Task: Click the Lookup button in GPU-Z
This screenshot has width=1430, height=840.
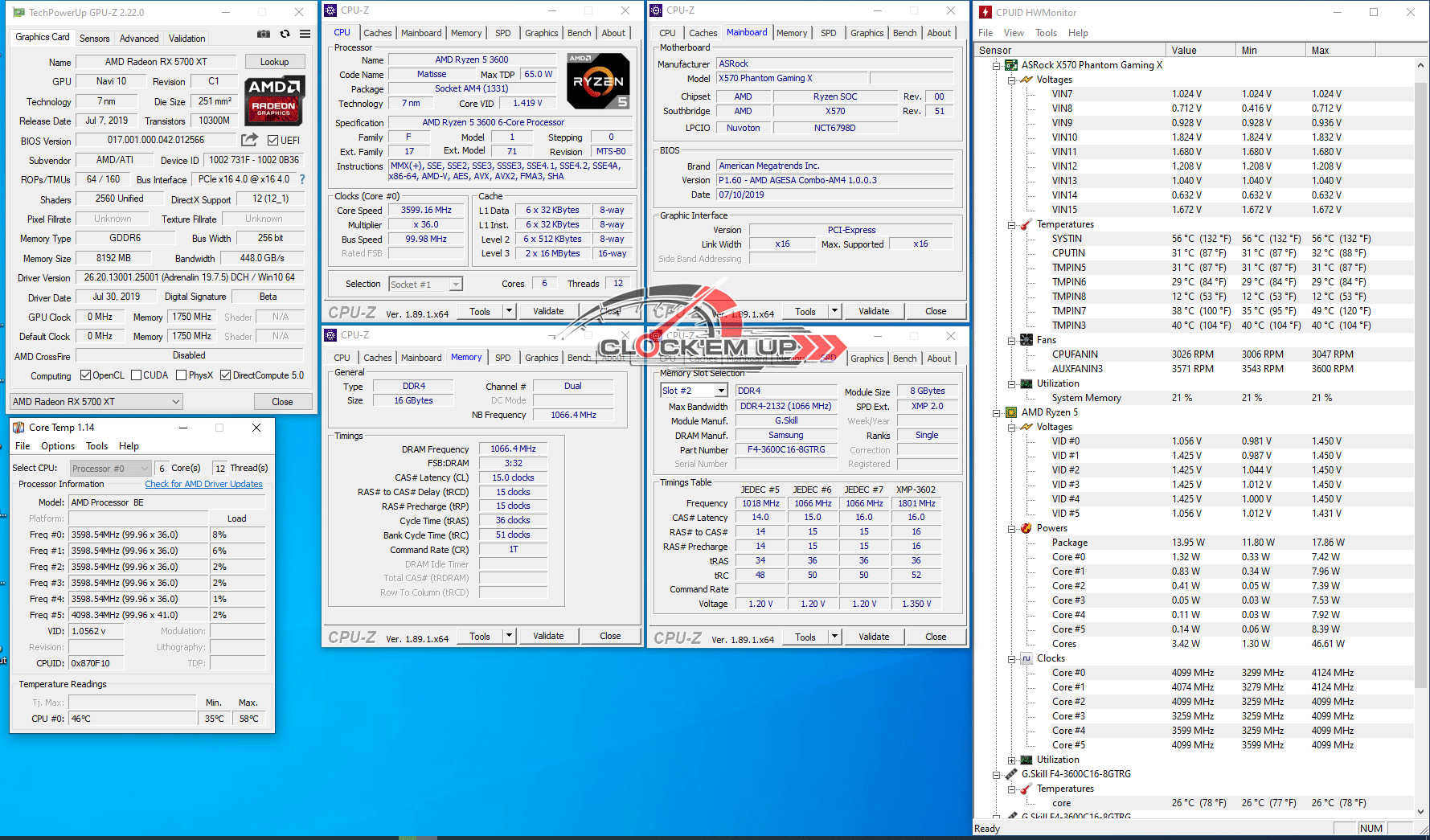Action: click(x=274, y=62)
